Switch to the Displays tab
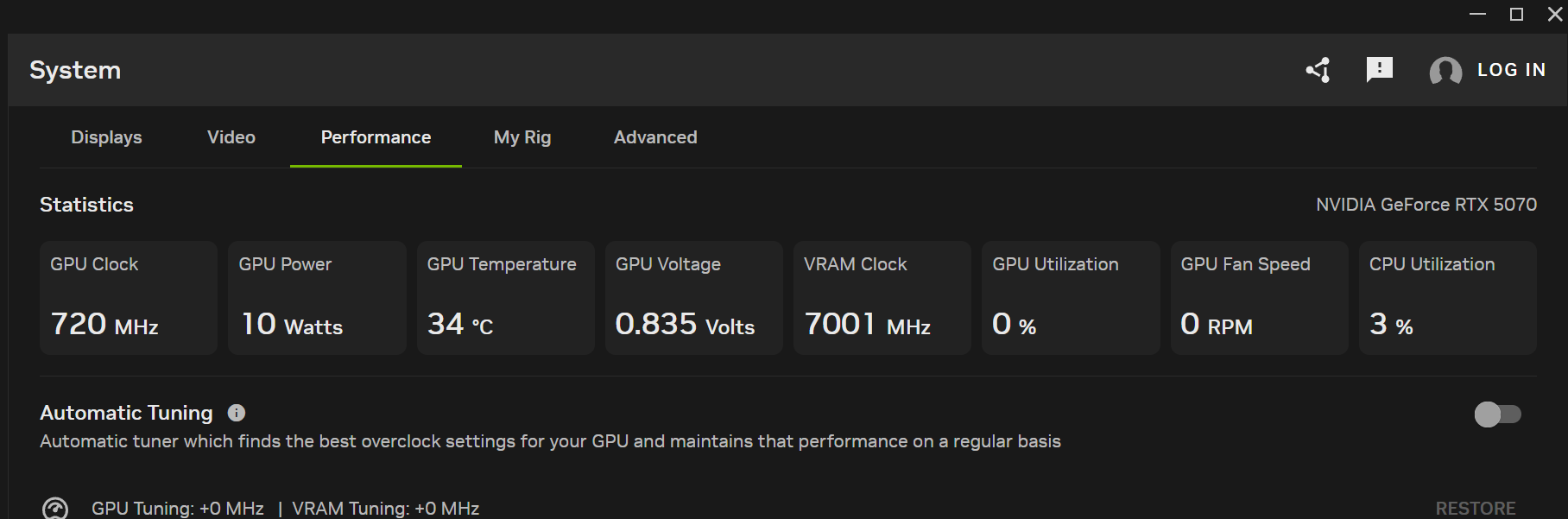Screen dimensions: 1568x519 click(106, 137)
